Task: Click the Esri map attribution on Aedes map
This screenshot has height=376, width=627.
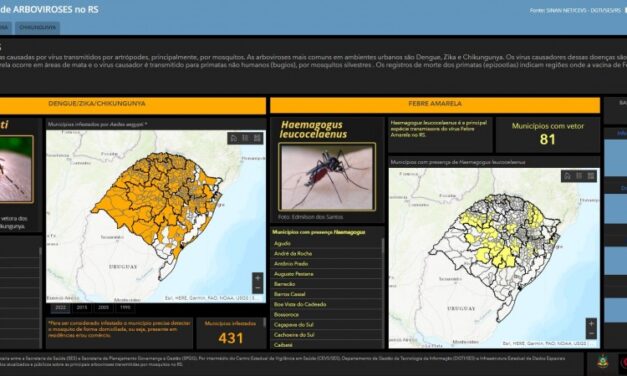Action: click(x=212, y=298)
